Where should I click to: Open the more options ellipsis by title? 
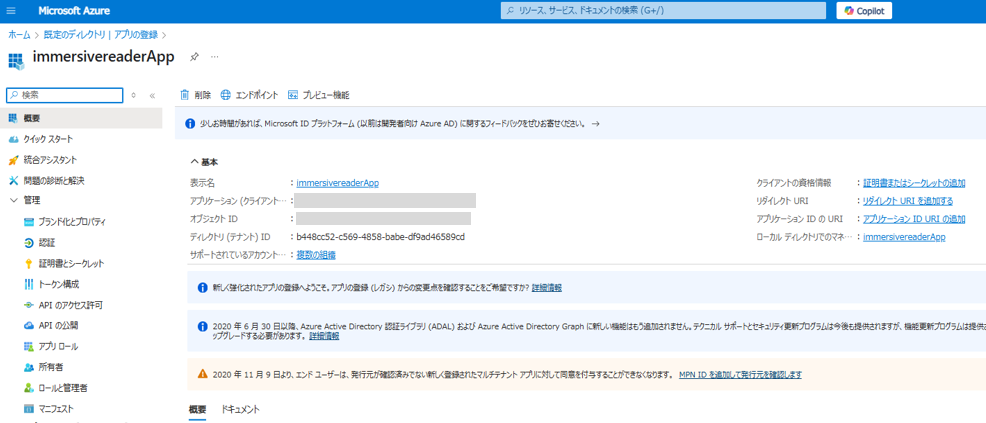coord(214,57)
